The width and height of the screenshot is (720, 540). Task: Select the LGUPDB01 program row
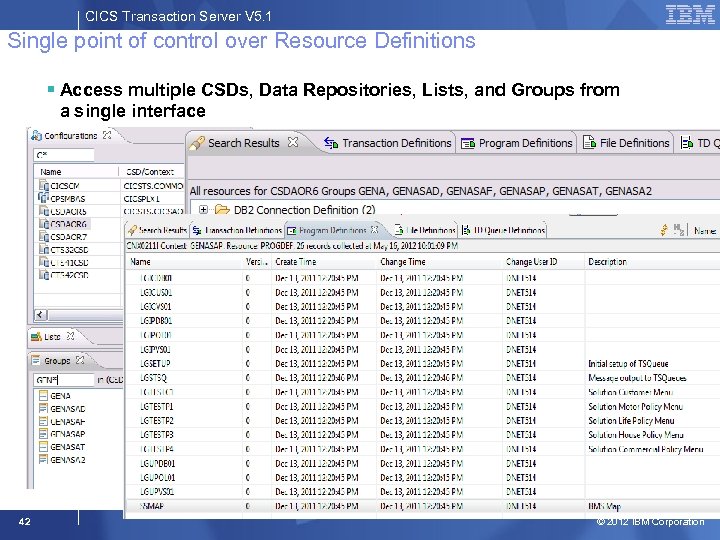[422, 463]
